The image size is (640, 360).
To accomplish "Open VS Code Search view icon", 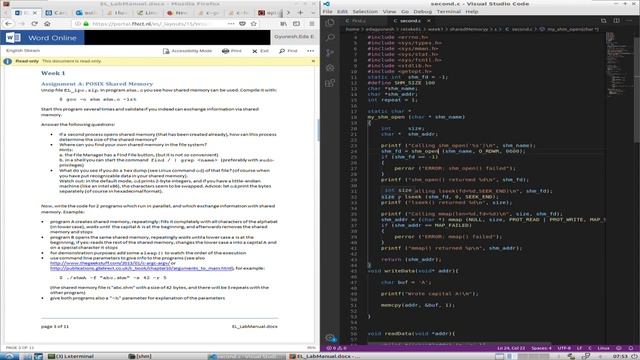I will click(x=330, y=38).
